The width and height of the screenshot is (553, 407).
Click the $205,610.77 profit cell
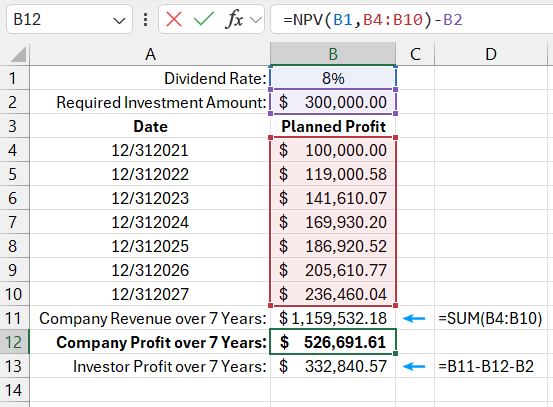[x=333, y=270]
